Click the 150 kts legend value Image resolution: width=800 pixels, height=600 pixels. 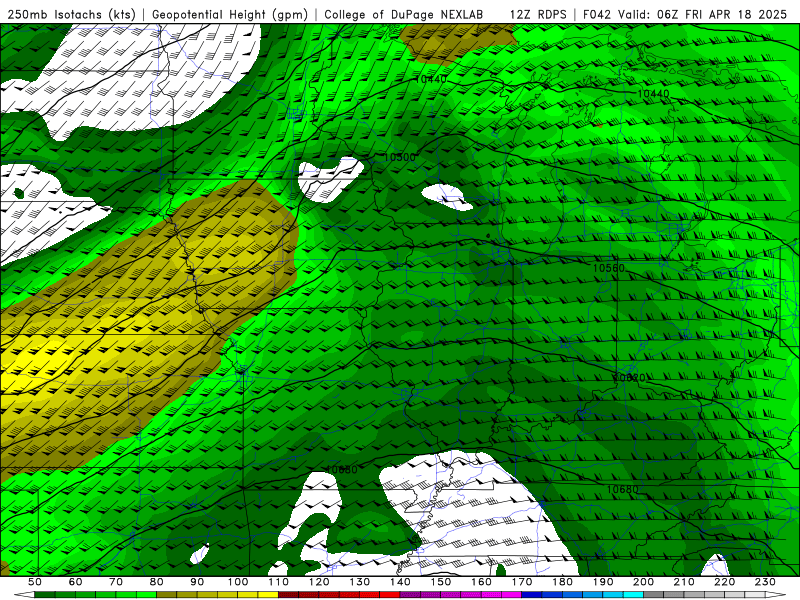pos(441,582)
